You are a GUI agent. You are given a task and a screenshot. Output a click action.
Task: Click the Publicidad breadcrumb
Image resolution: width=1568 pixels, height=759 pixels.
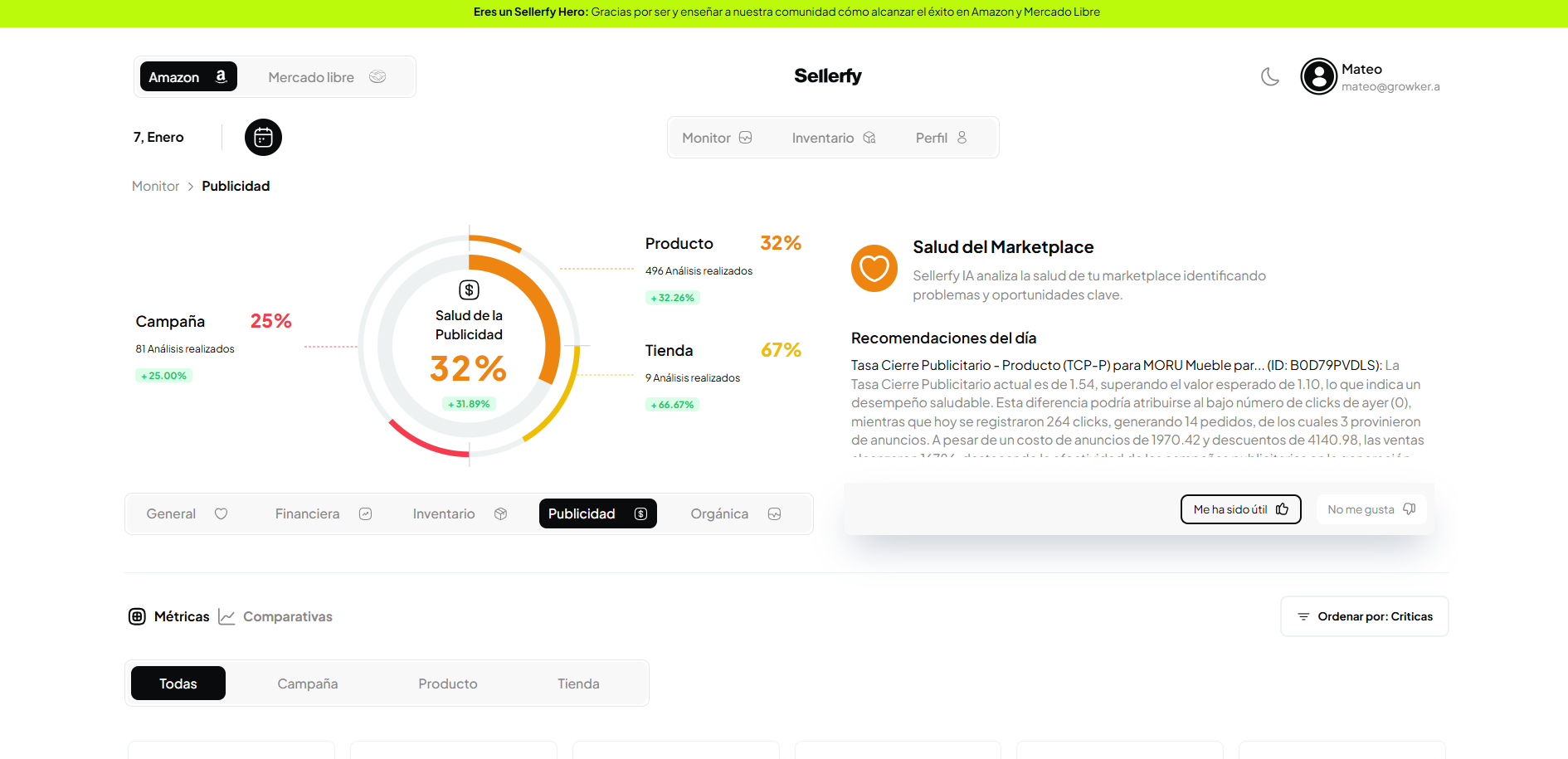tap(236, 186)
